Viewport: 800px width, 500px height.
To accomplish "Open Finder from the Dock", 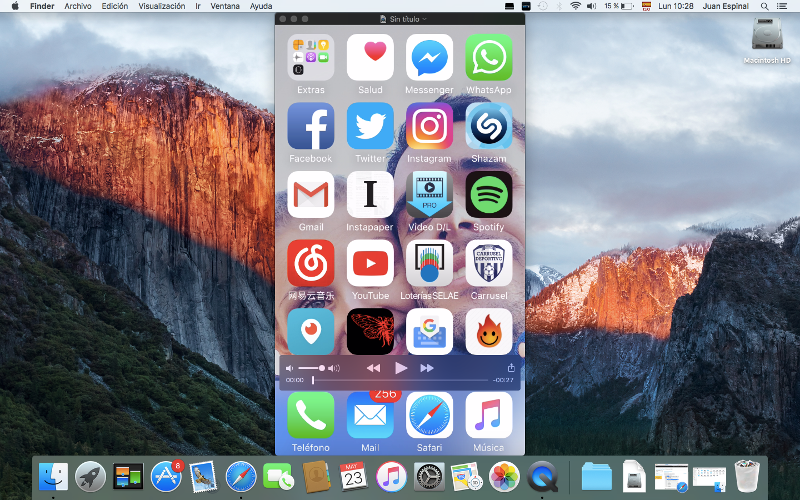I will pyautogui.click(x=53, y=477).
